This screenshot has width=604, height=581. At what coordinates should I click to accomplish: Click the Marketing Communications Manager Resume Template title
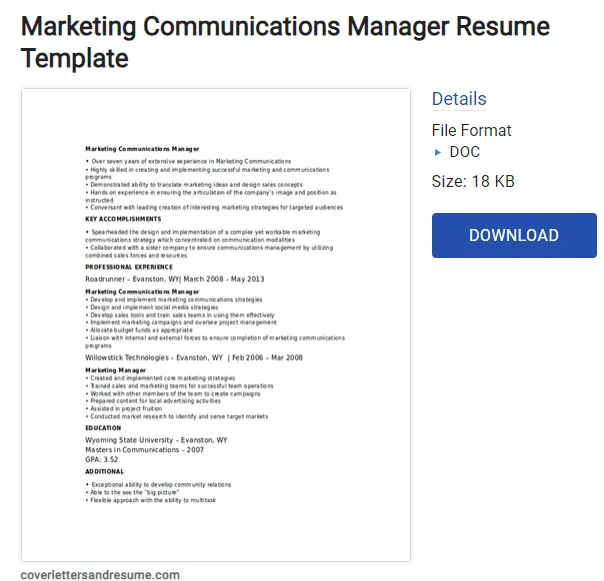[x=285, y=42]
